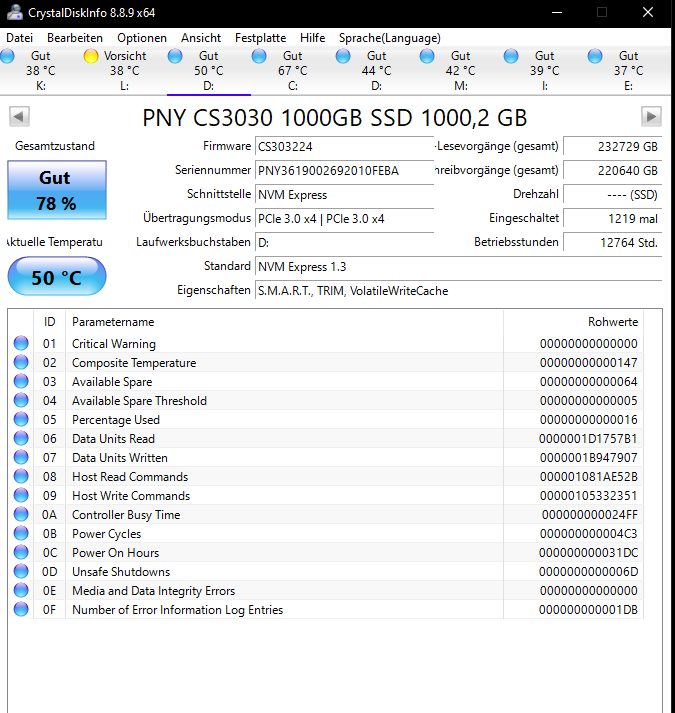675x713 pixels.
Task: Select the 44 °C D: drive orb
Action: click(x=343, y=56)
